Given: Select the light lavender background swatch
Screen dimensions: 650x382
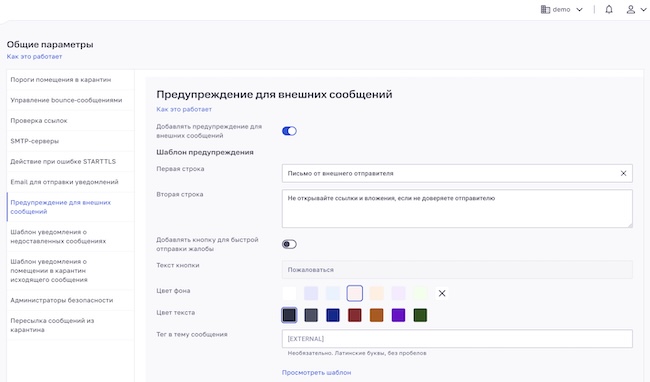Looking at the screenshot, I should tap(311, 293).
